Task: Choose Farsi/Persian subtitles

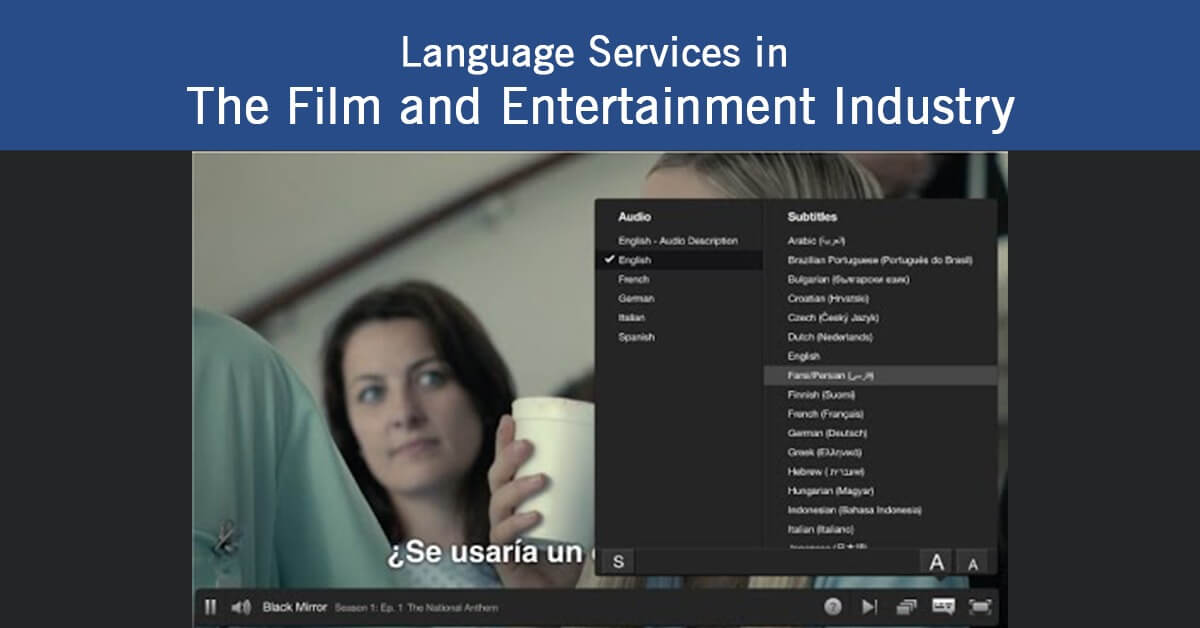Action: (831, 375)
